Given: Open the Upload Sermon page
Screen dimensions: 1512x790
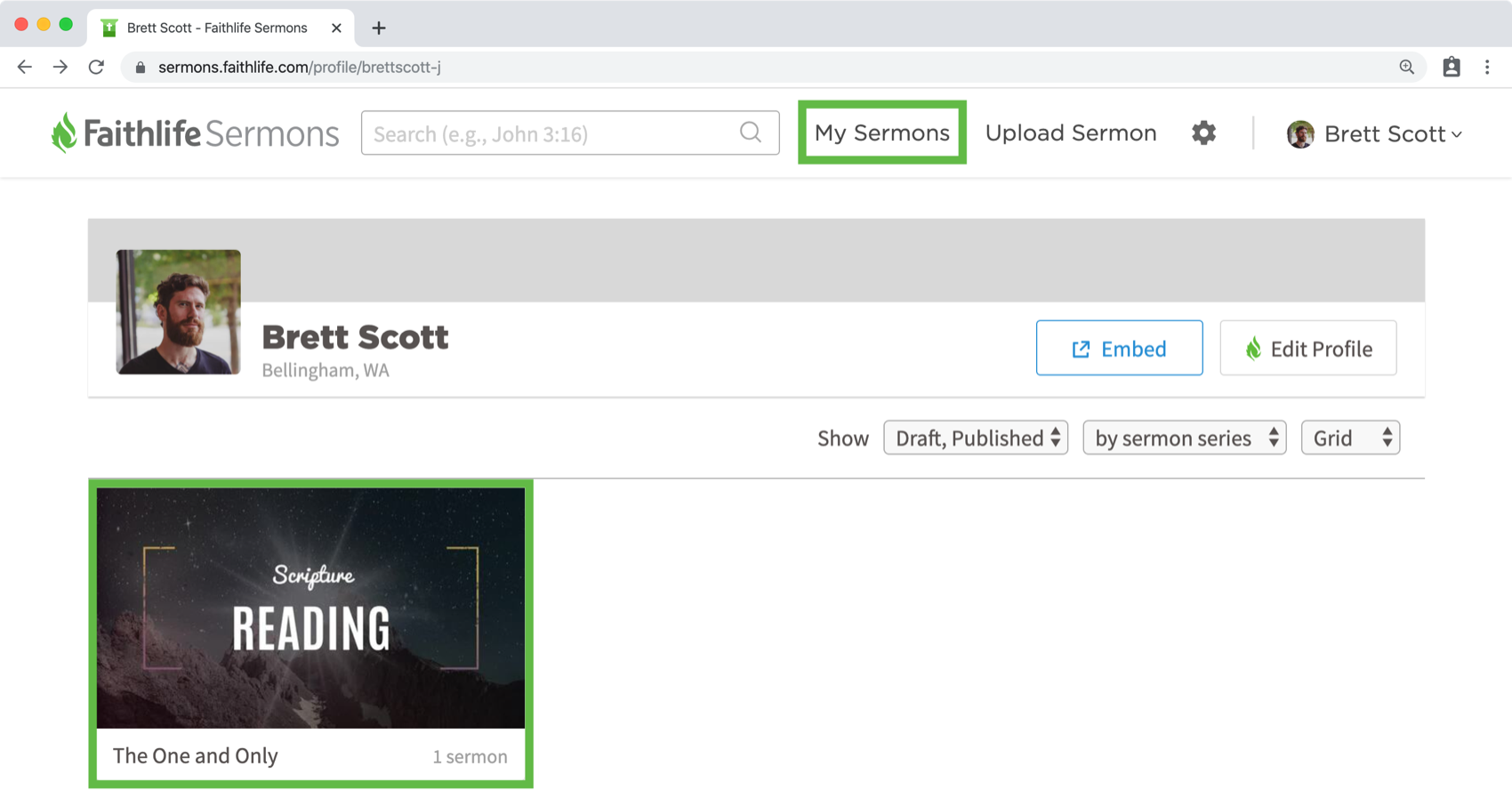Looking at the screenshot, I should tap(1071, 133).
